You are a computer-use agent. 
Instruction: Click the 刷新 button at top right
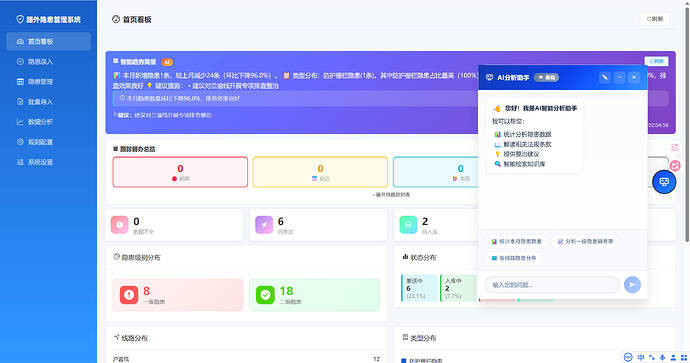[x=655, y=19]
